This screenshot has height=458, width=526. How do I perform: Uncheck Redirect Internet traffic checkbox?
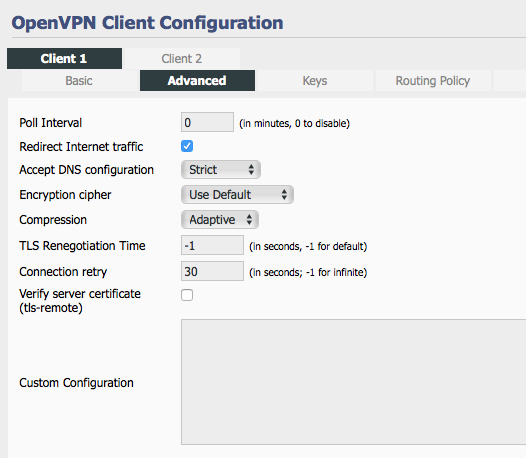coord(187,146)
